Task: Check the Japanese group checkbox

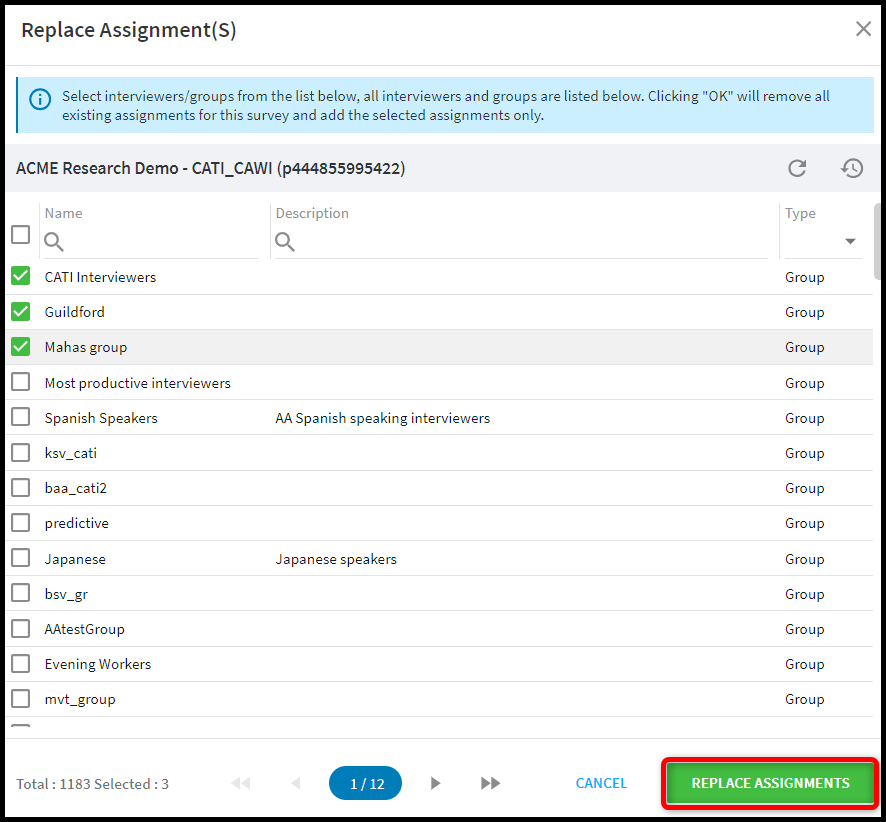Action: (x=21, y=558)
